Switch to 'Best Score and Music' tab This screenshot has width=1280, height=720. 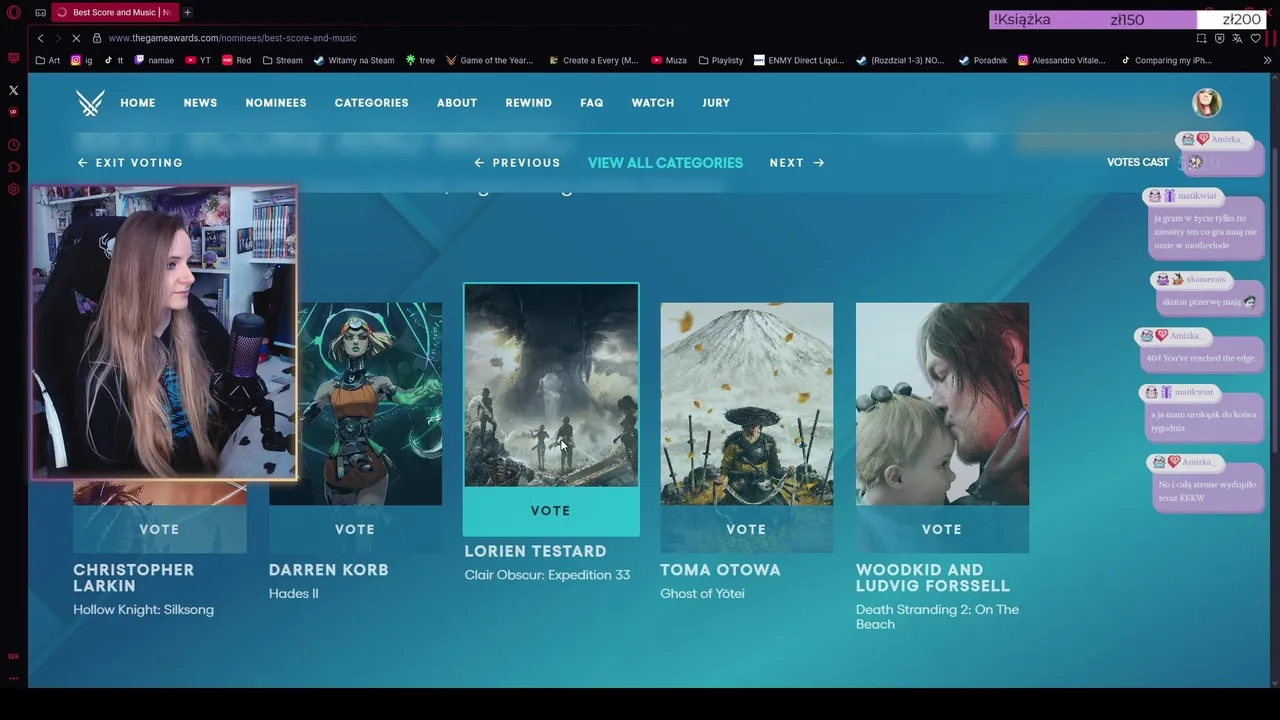pyautogui.click(x=114, y=12)
